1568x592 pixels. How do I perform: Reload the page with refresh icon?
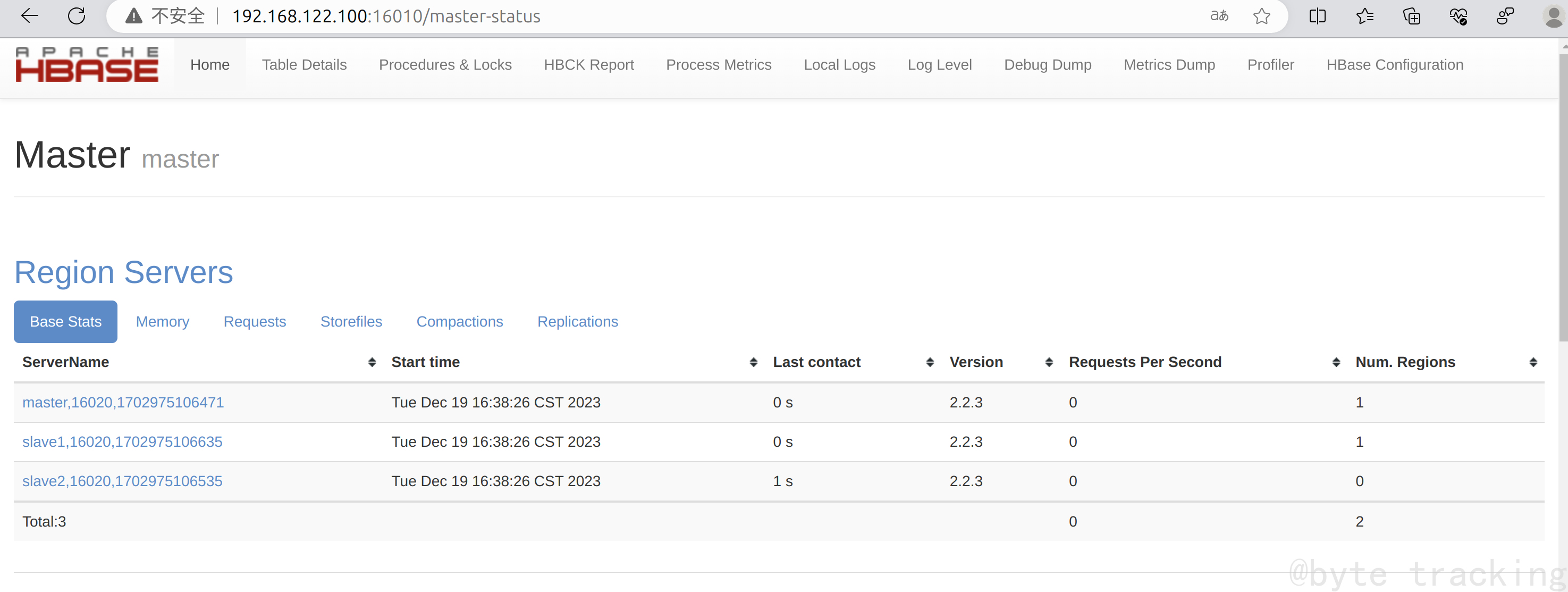77,16
